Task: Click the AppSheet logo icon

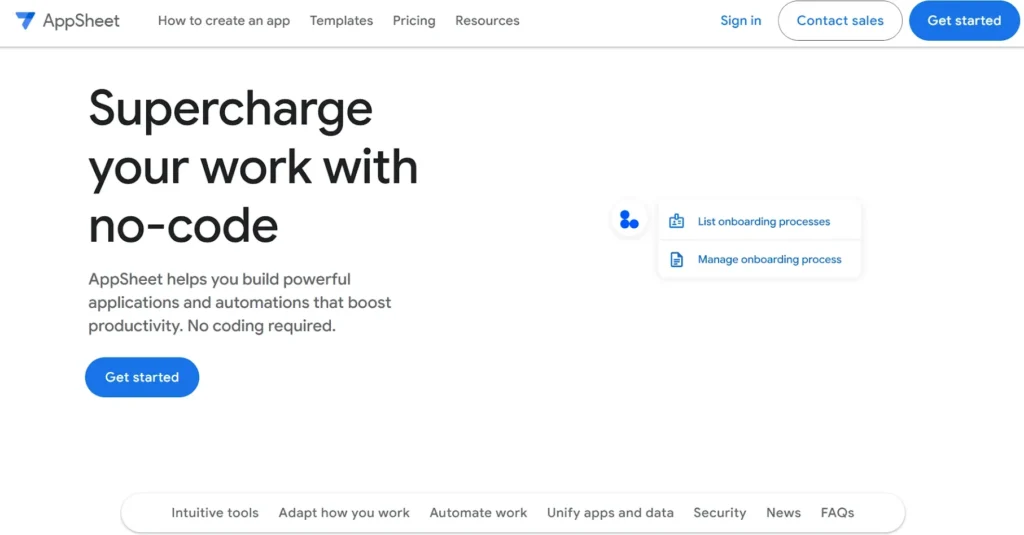Action: [25, 20]
